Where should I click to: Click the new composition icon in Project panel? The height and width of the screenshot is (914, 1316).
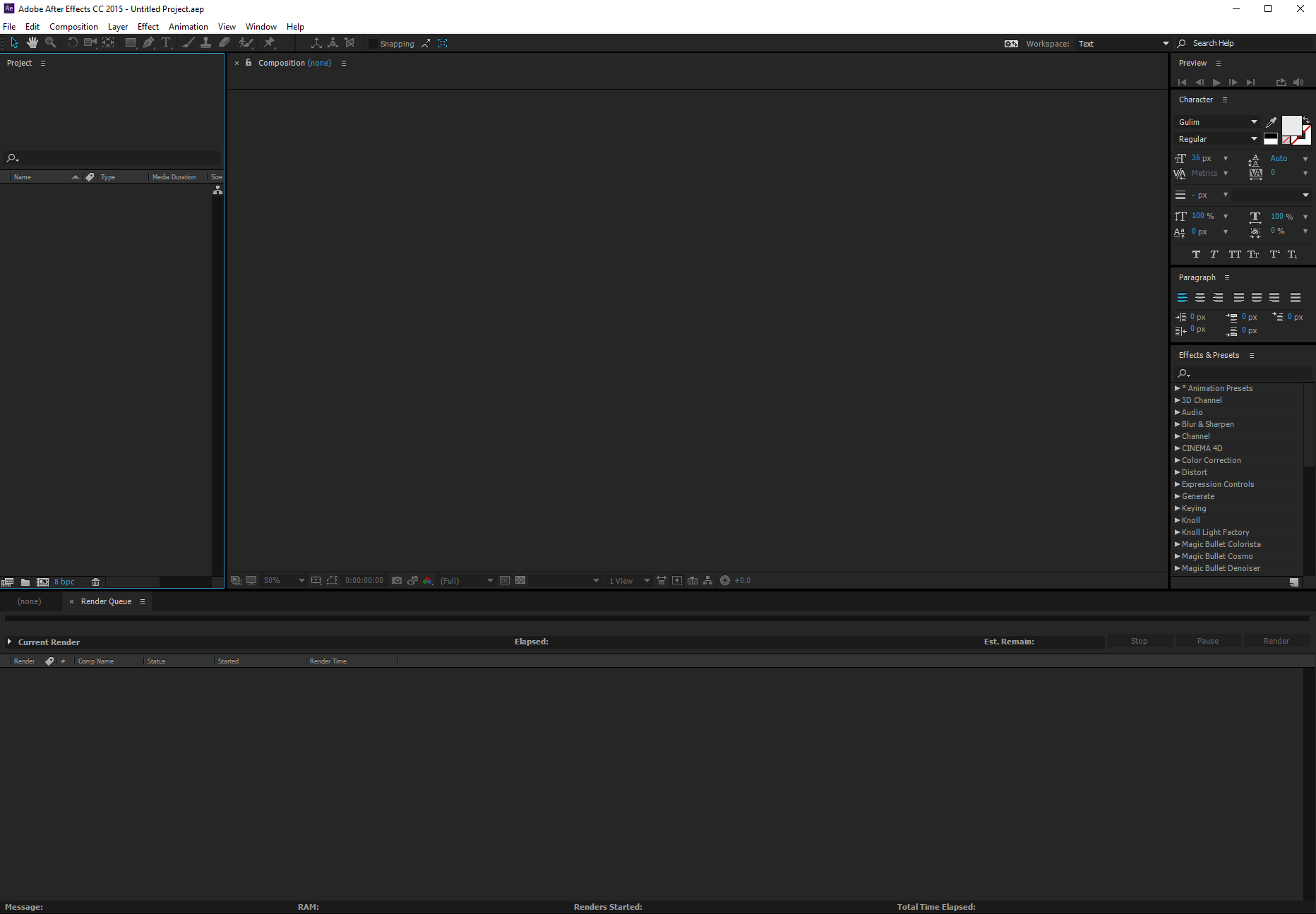[43, 582]
